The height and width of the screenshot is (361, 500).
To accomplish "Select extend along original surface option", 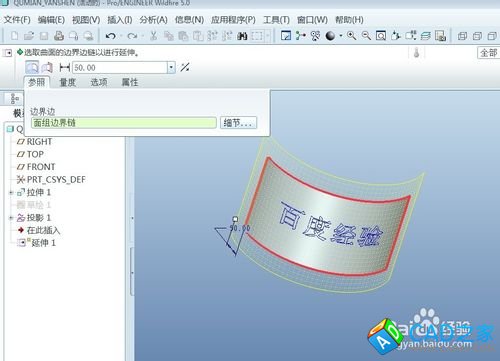I will (x=32, y=68).
